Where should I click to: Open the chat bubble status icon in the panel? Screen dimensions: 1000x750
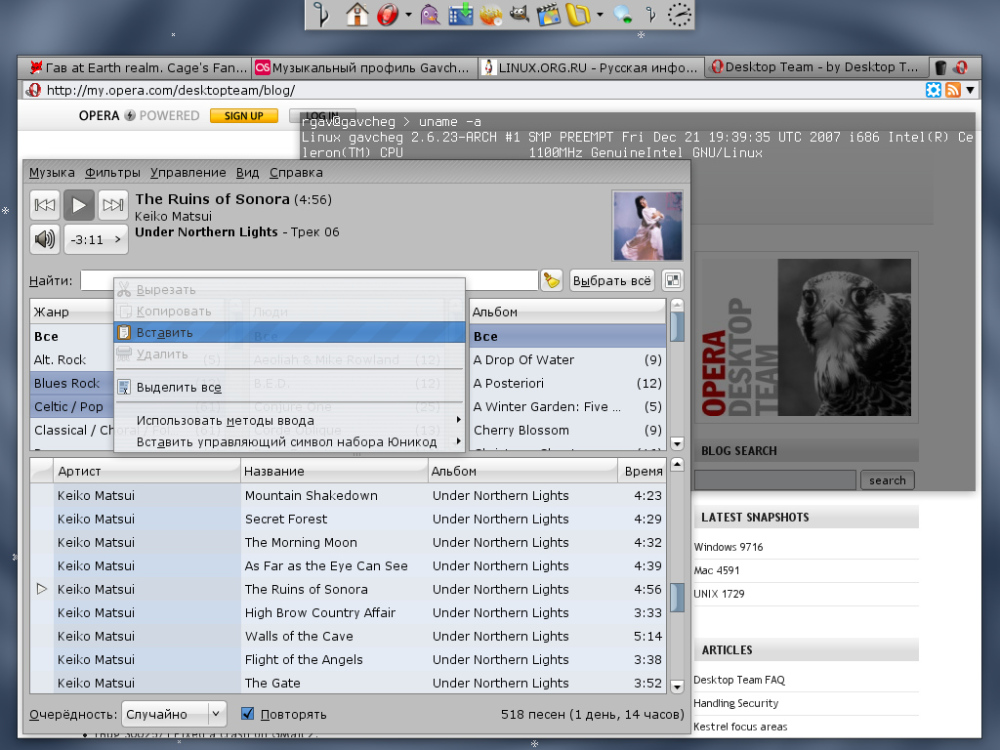[x=622, y=14]
